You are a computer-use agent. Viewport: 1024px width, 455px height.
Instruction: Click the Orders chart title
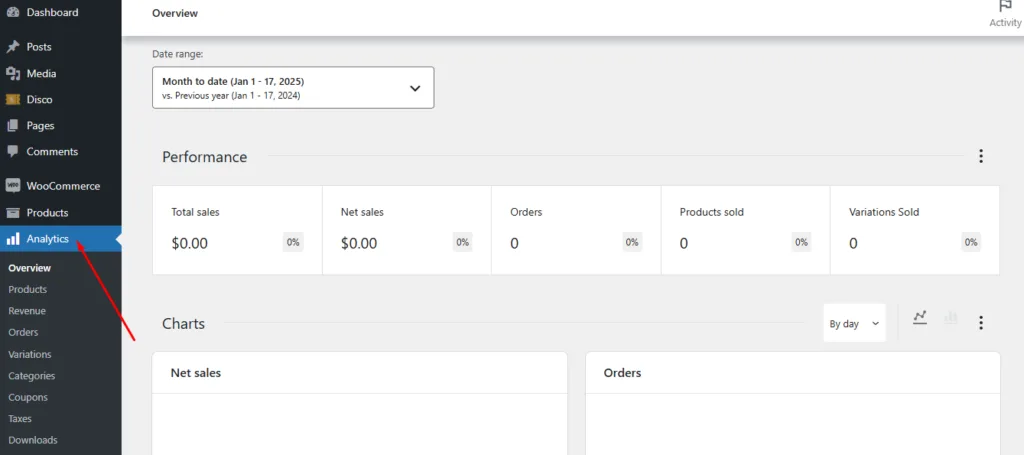tap(622, 373)
